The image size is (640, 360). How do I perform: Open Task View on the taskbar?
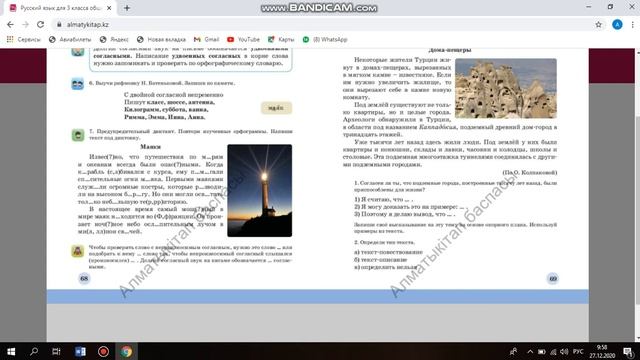tap(56, 351)
